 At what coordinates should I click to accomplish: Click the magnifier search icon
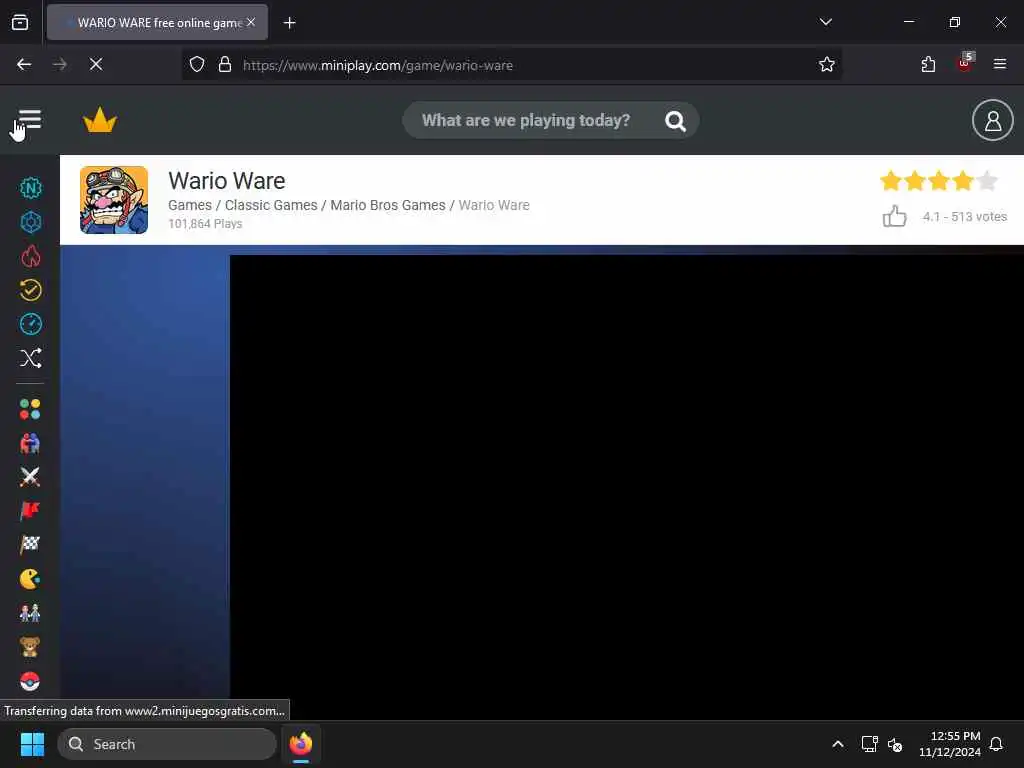(x=675, y=121)
